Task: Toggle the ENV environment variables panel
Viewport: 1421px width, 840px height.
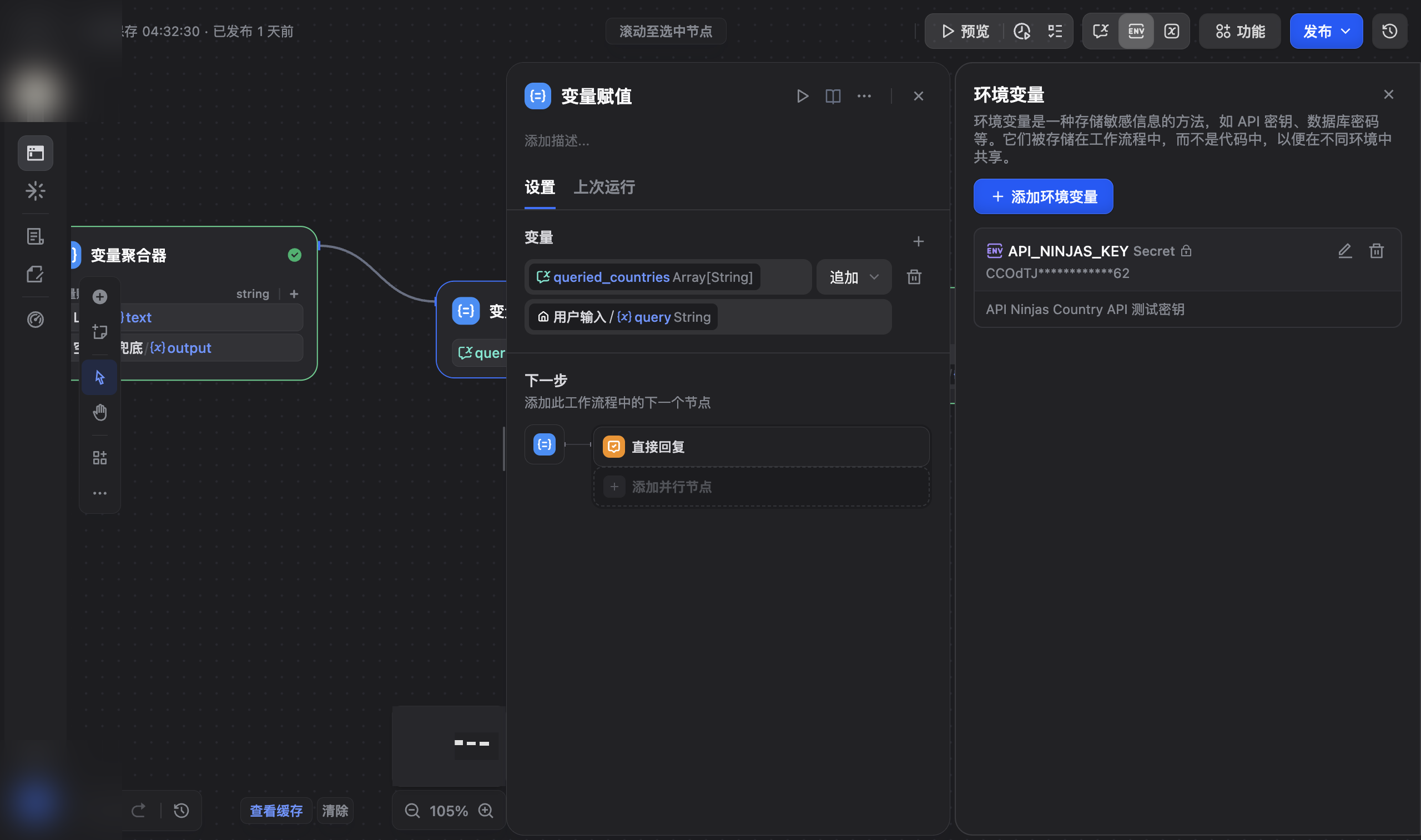Action: (x=1136, y=31)
